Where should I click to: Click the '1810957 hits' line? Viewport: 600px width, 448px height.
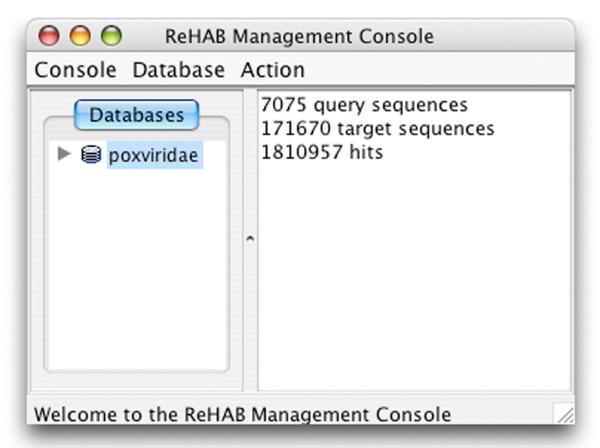click(x=321, y=153)
